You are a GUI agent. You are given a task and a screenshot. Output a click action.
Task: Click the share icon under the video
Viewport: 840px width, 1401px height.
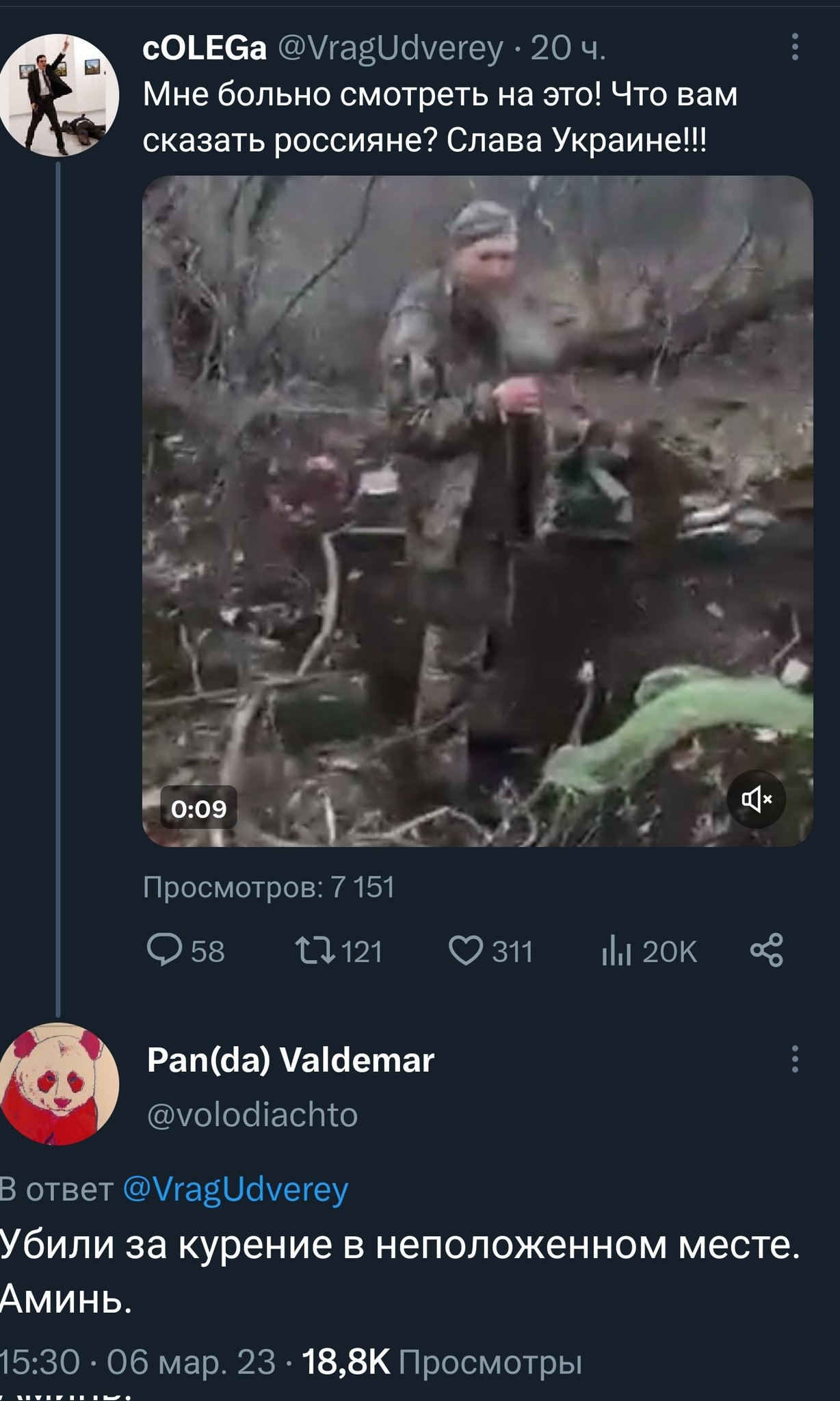[x=766, y=950]
